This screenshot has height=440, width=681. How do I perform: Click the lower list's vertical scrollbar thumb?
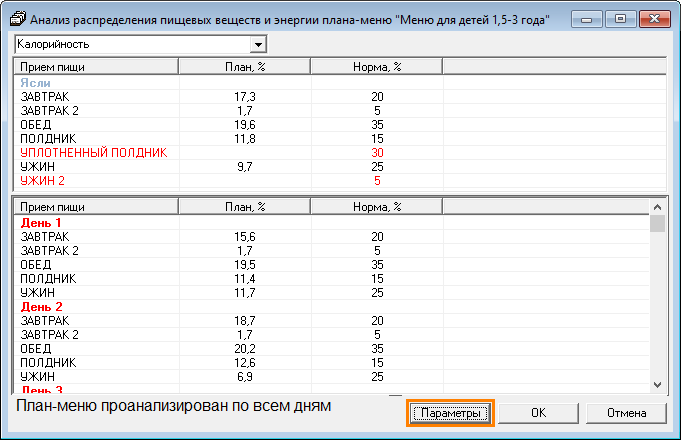pos(657,223)
